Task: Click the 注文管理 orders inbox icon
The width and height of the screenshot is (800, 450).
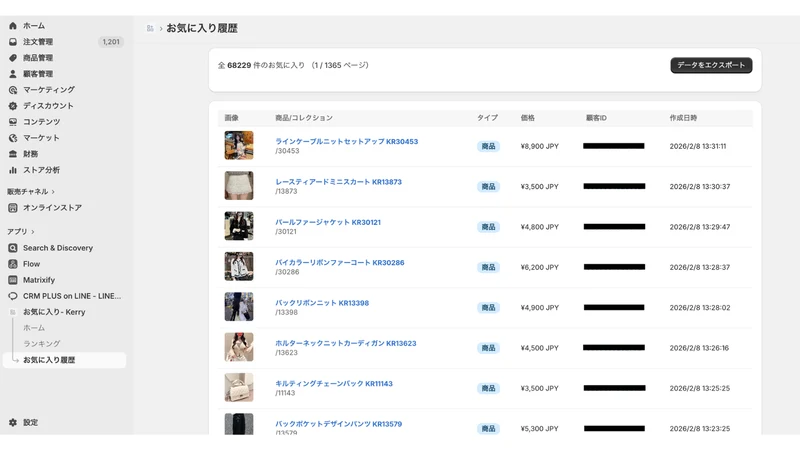Action: tap(13, 42)
